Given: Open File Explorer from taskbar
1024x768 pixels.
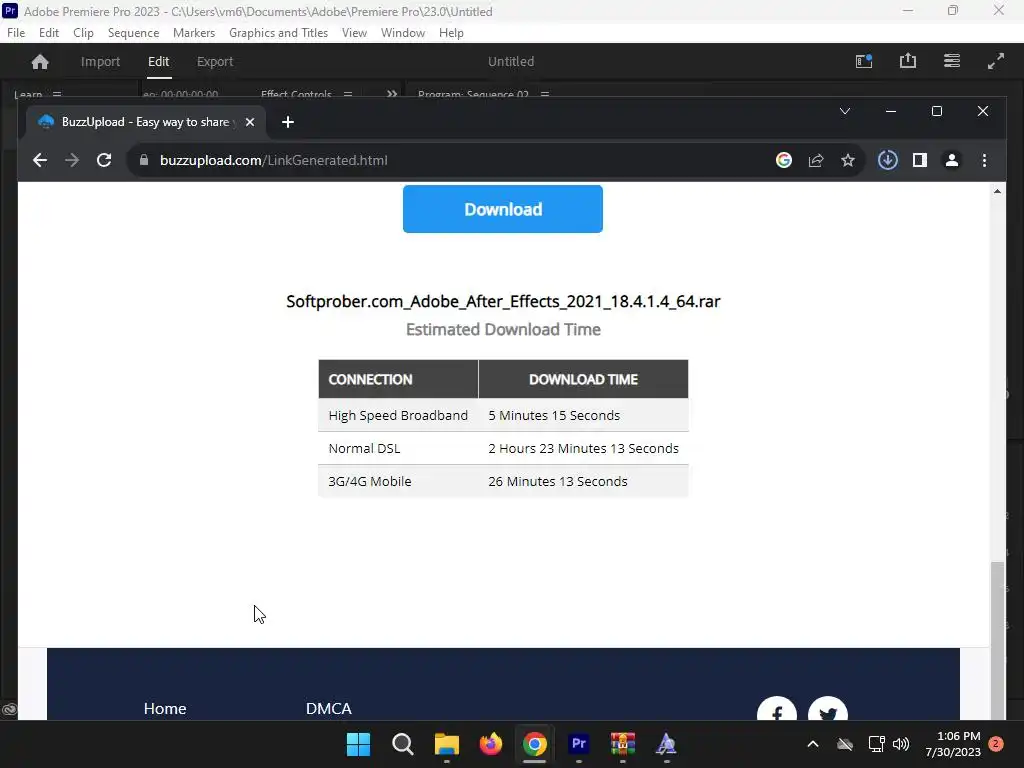Looking at the screenshot, I should (x=447, y=744).
